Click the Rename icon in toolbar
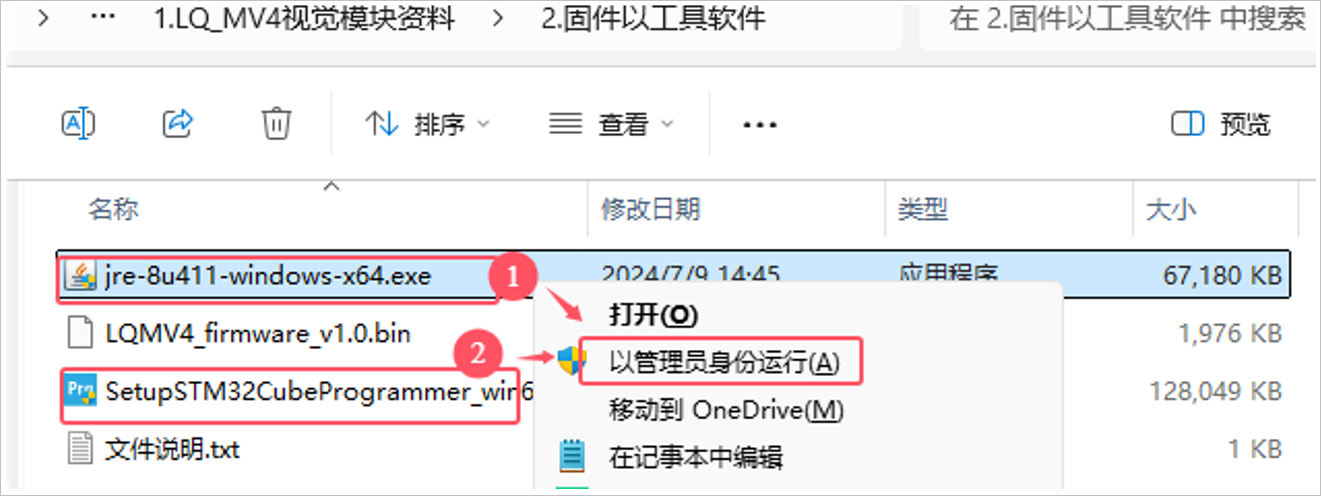The image size is (1321, 496). click(79, 124)
